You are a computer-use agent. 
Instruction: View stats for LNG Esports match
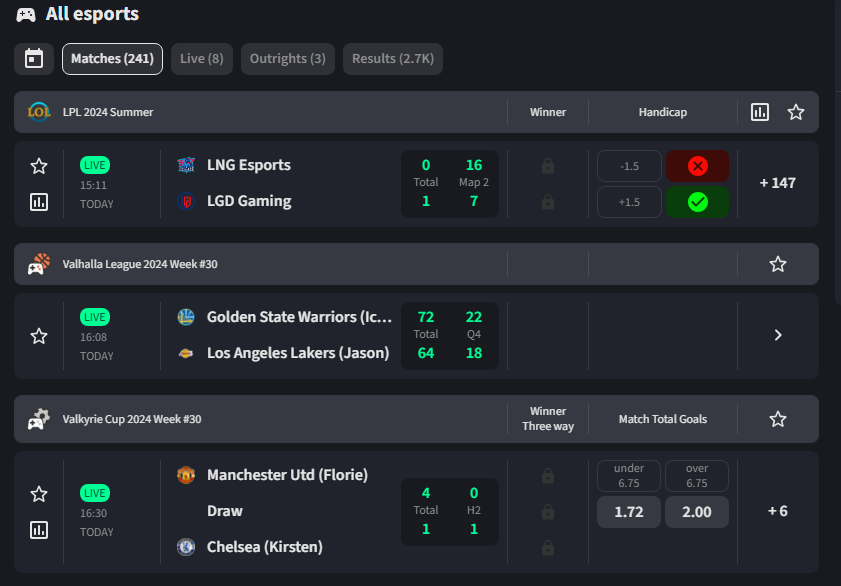39,202
